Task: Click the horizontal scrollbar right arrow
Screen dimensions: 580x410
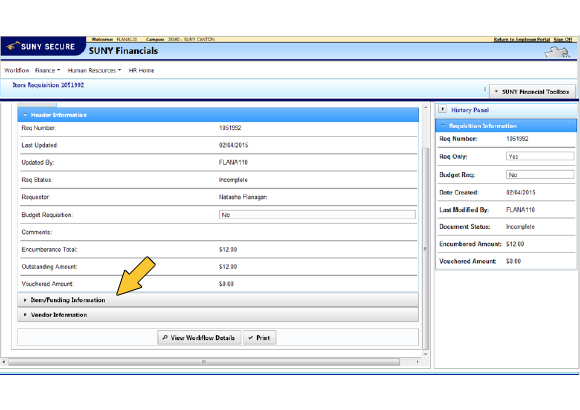Action: point(418,362)
